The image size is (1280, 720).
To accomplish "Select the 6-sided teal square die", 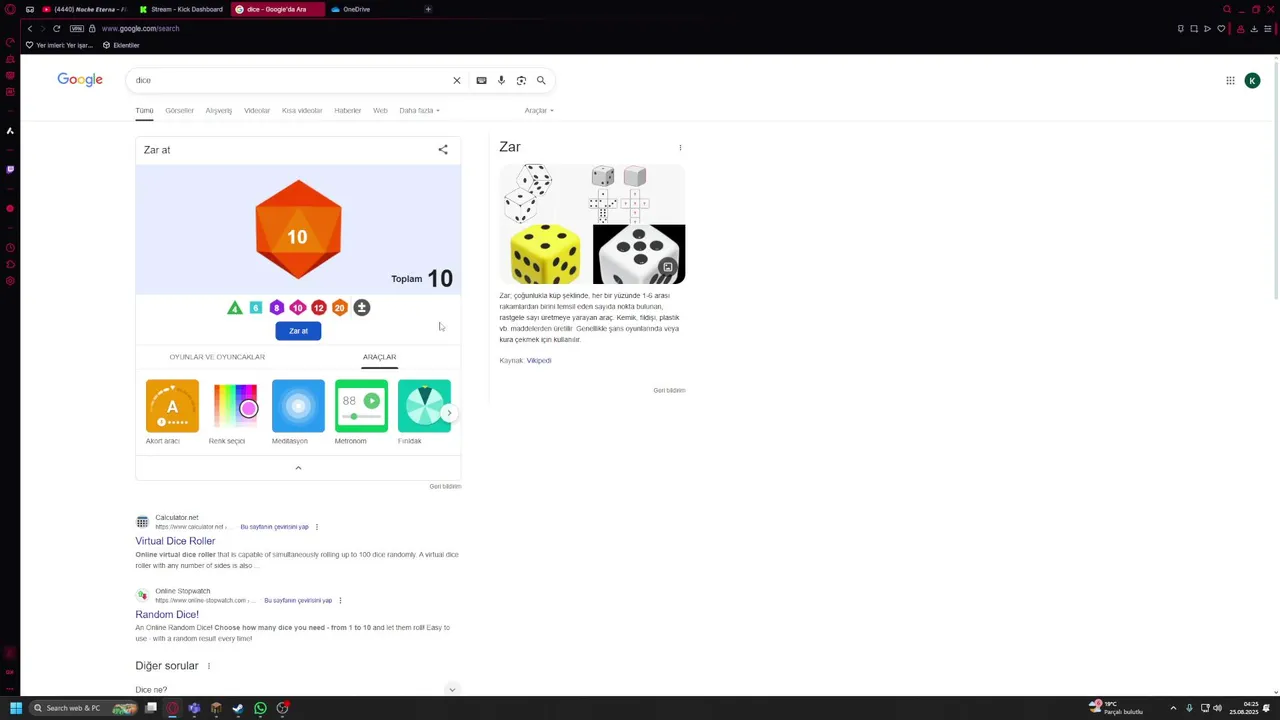I will pos(256,308).
